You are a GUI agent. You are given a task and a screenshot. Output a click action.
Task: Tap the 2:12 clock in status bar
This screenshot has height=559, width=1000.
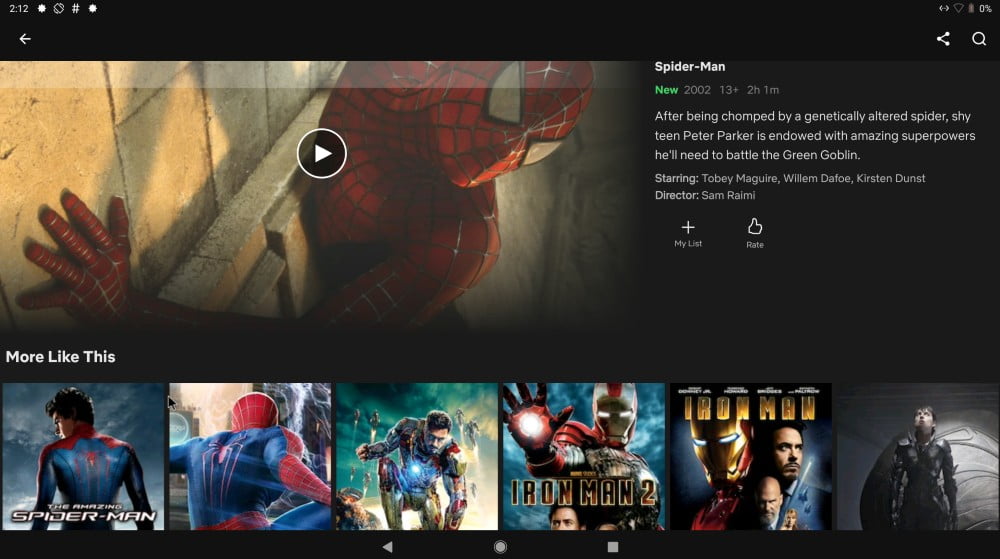click(x=18, y=8)
